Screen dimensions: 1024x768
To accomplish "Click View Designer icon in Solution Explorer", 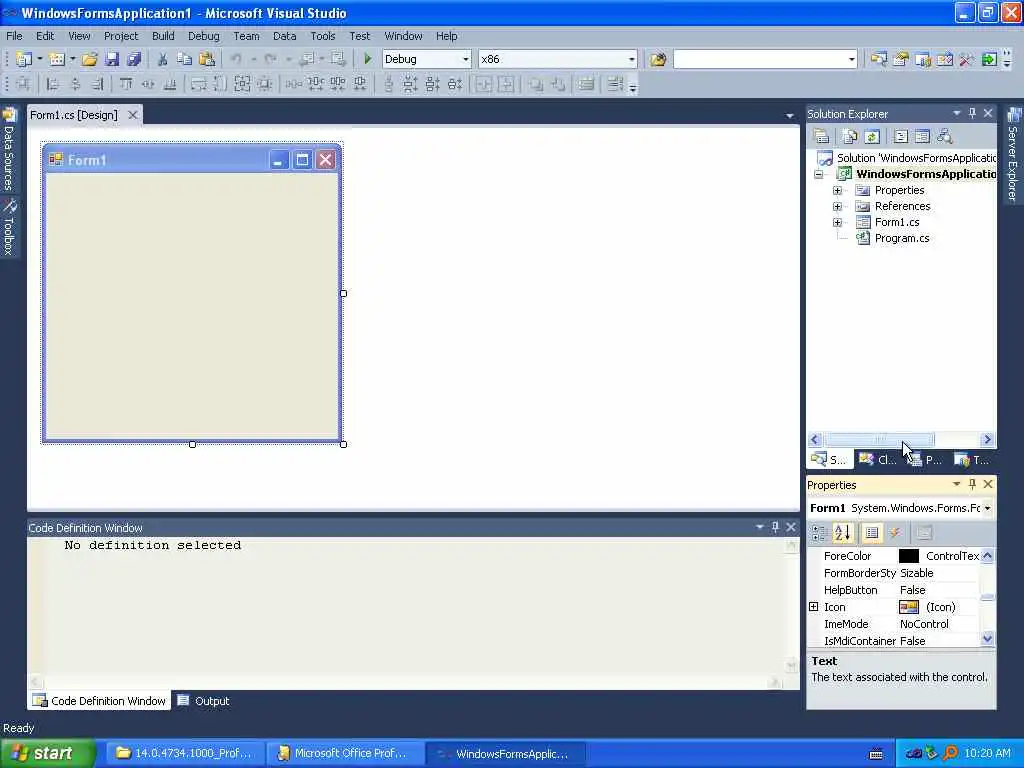I will click(922, 136).
